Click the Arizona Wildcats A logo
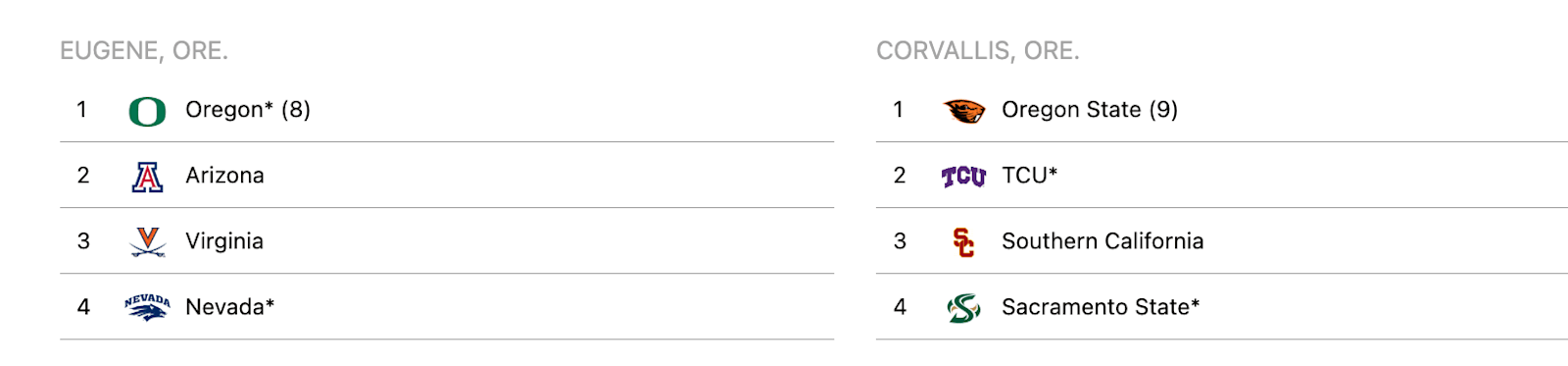Viewport: 1568px width, 366px height. [x=147, y=177]
